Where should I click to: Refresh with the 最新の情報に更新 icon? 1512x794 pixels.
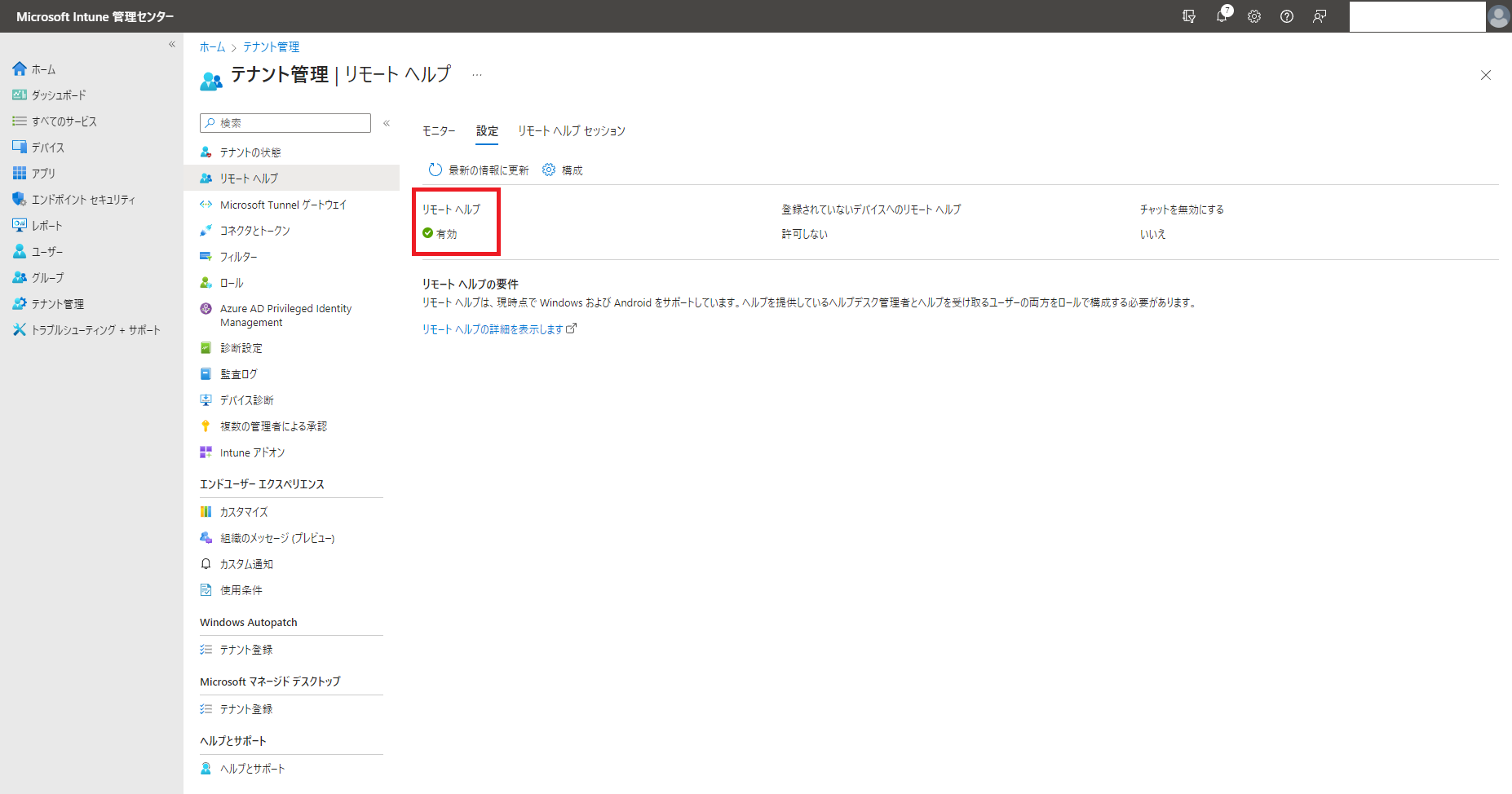coord(435,170)
